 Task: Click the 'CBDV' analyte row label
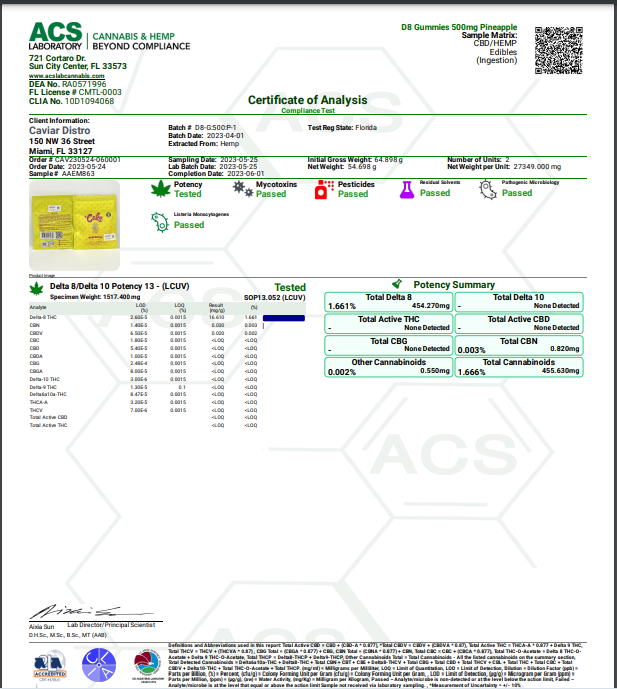pos(36,333)
